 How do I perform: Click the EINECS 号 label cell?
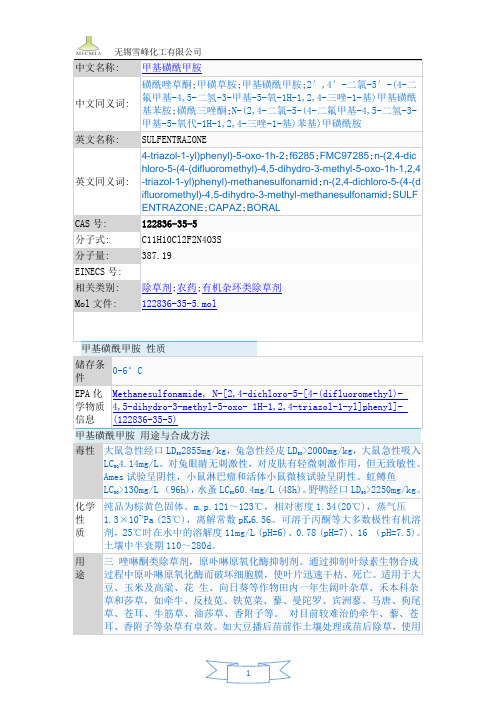[107, 271]
